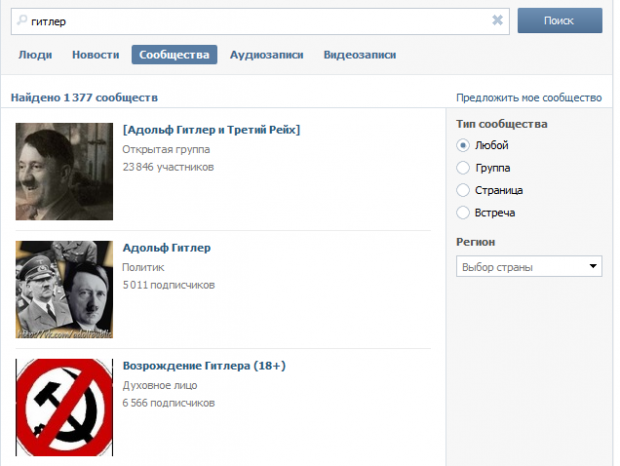Switch to the Новости tab
Viewport: 620px width, 466px height.
(96, 55)
